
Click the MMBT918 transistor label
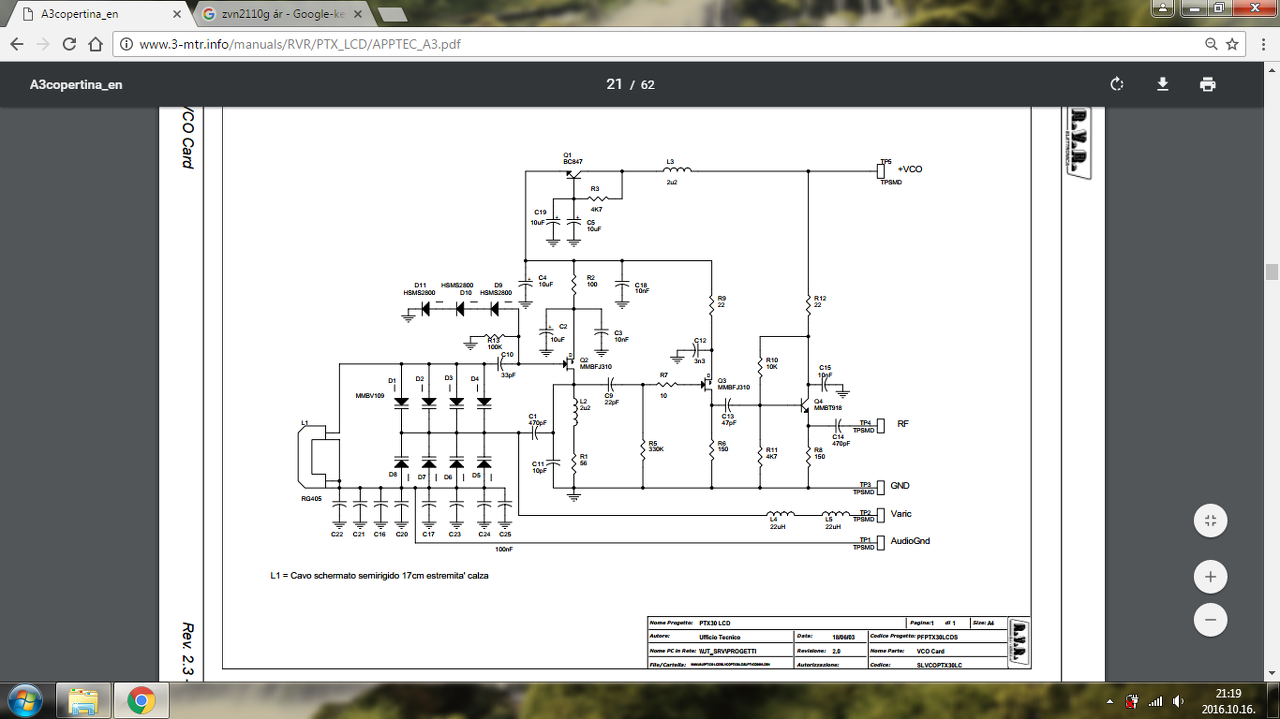tap(827, 408)
